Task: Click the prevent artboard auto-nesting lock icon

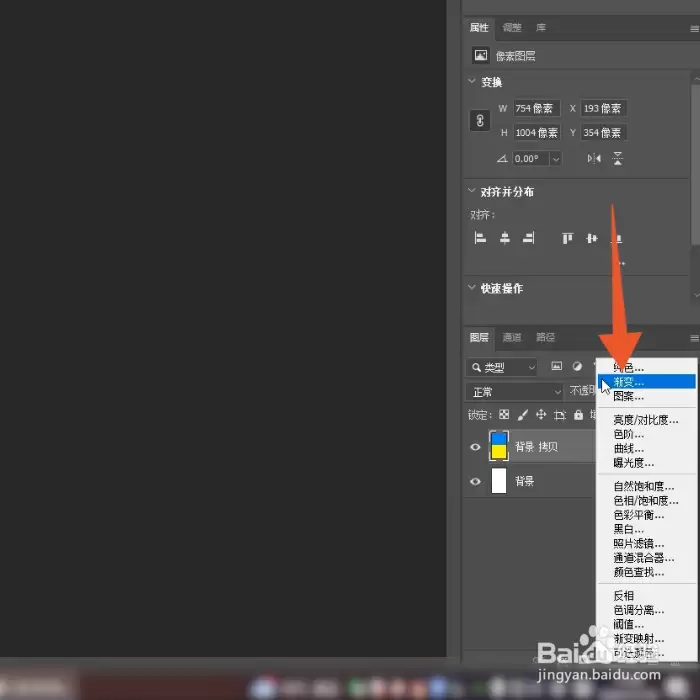Action: (560, 415)
